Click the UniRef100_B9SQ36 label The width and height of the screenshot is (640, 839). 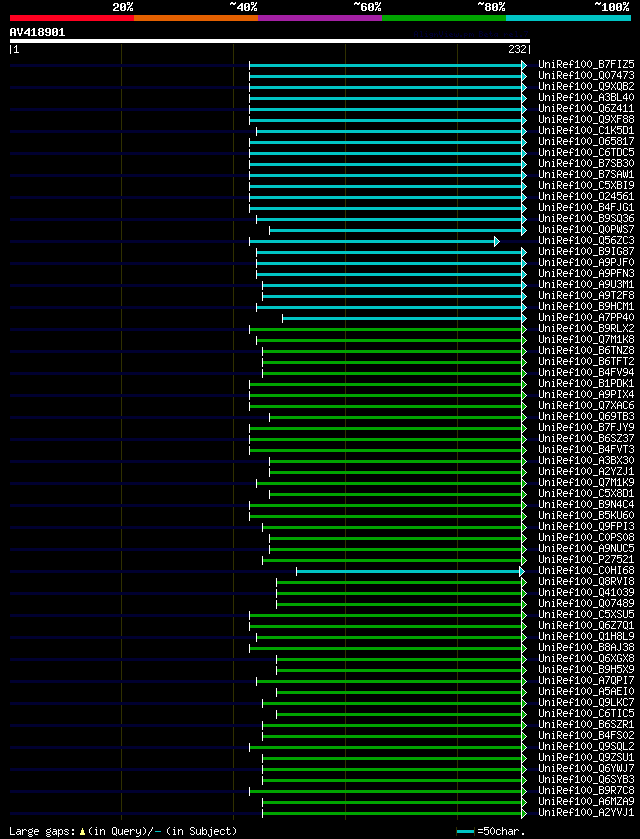click(x=586, y=219)
